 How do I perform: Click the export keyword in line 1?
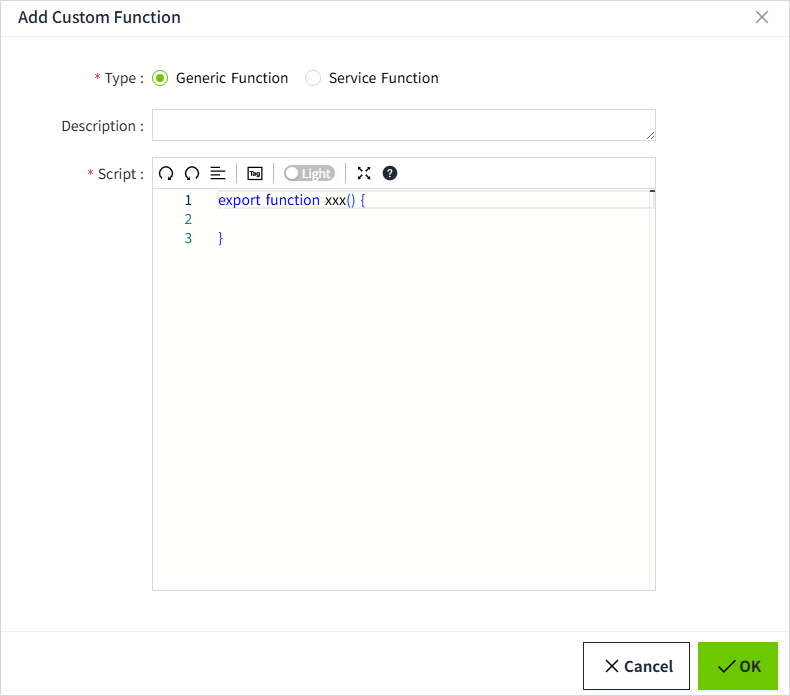(x=239, y=200)
